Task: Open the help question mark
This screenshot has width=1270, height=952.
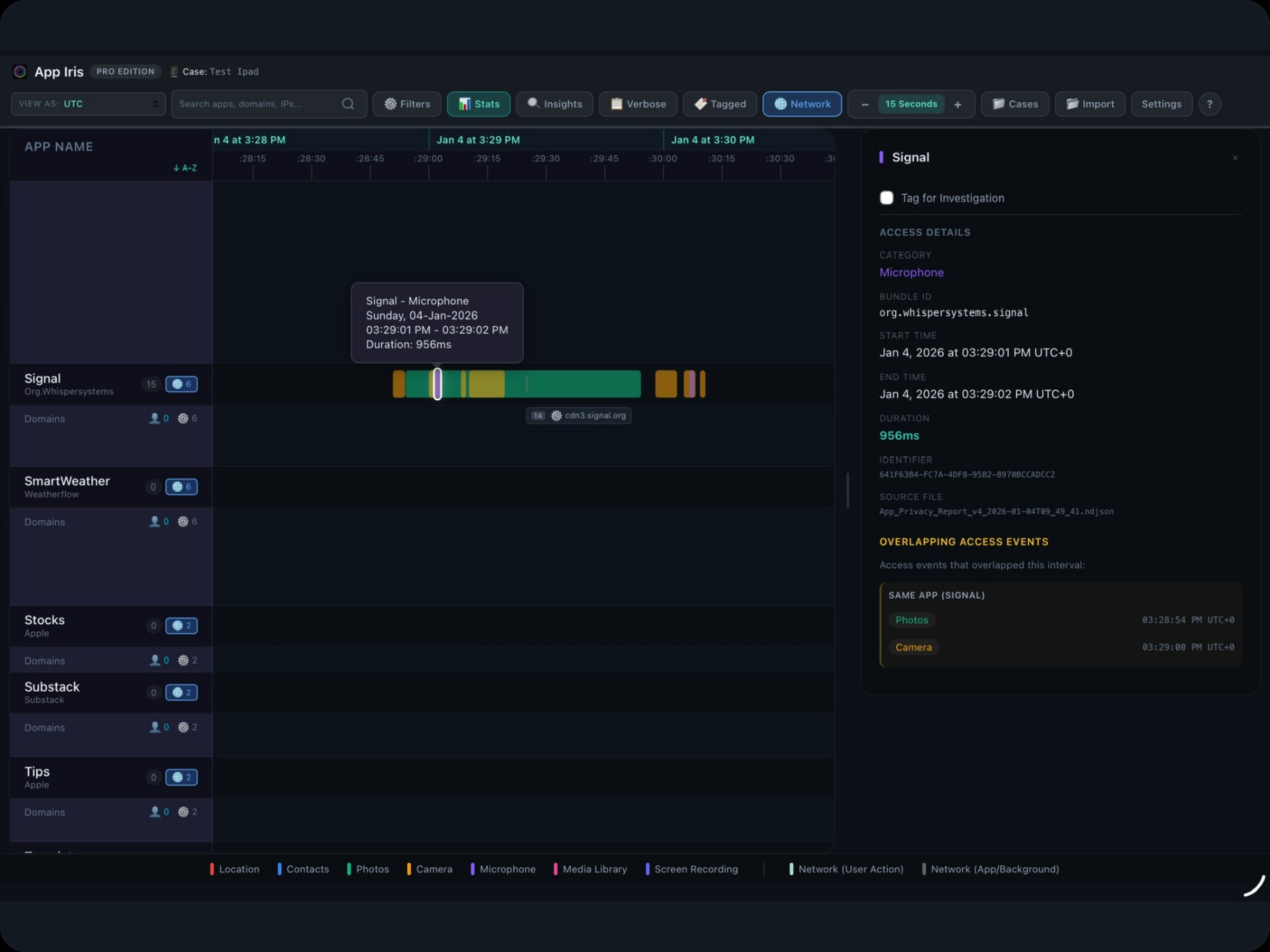Action: click(x=1210, y=104)
